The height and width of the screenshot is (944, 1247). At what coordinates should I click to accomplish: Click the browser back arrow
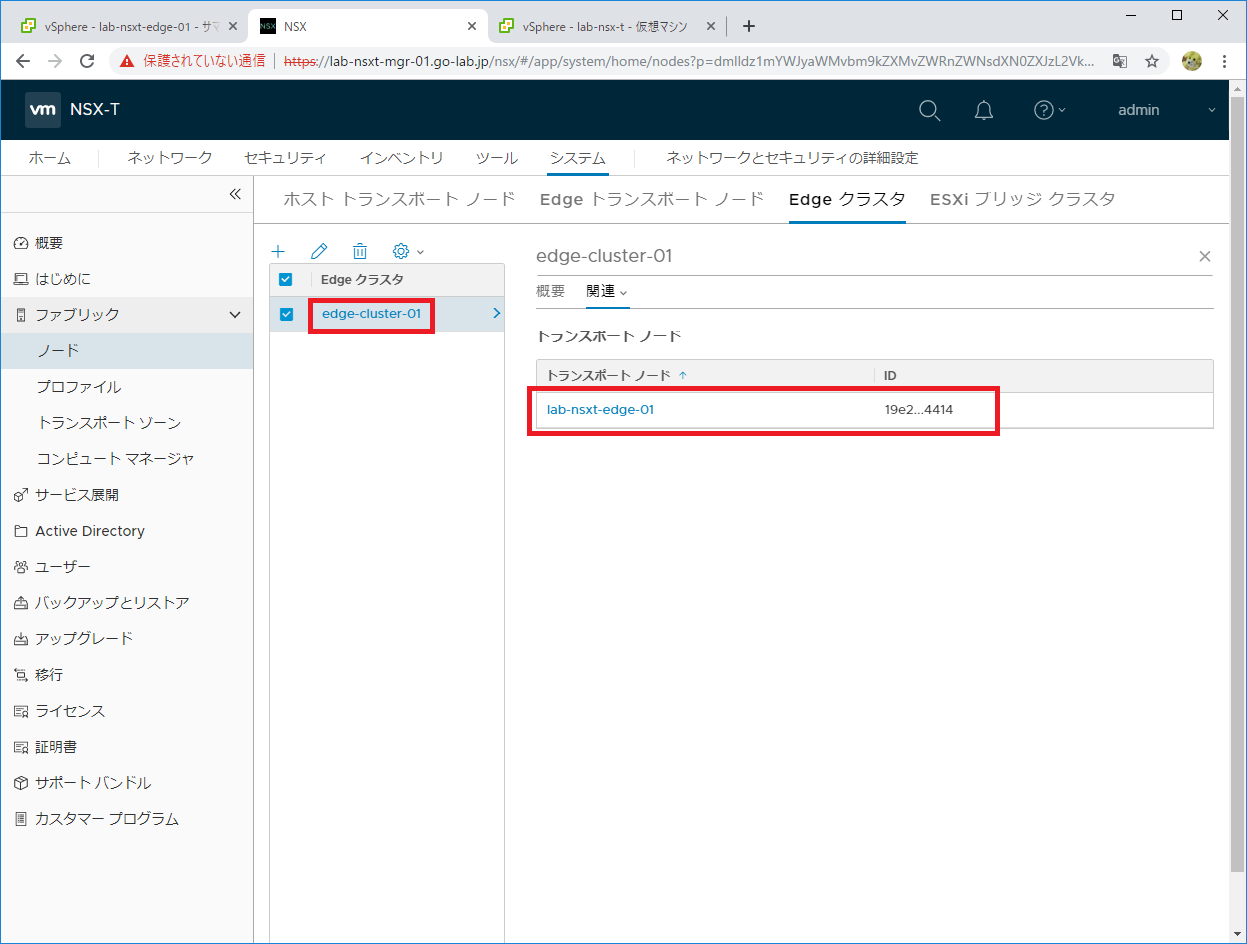coord(23,61)
